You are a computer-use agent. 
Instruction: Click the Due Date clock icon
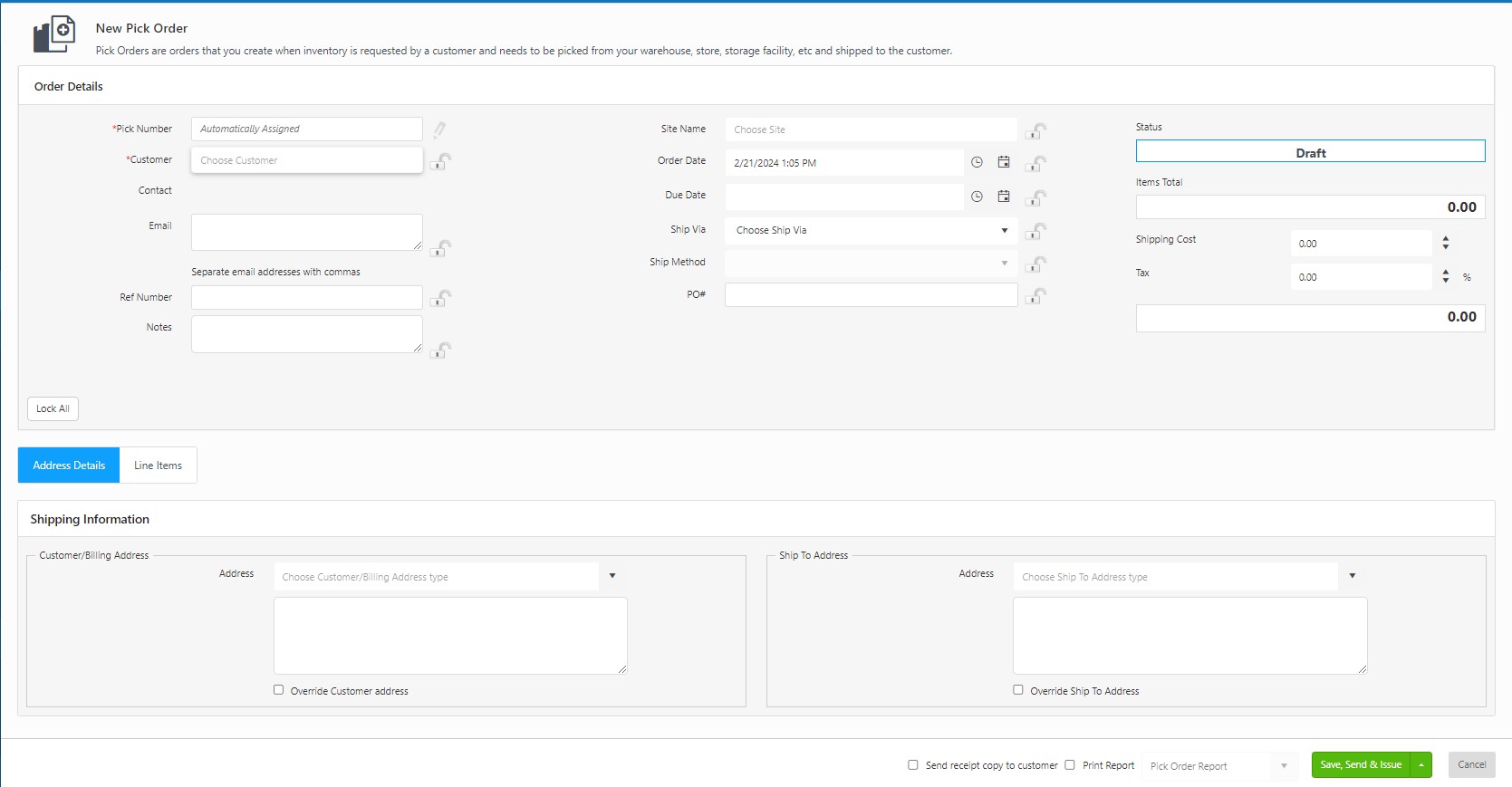(977, 196)
